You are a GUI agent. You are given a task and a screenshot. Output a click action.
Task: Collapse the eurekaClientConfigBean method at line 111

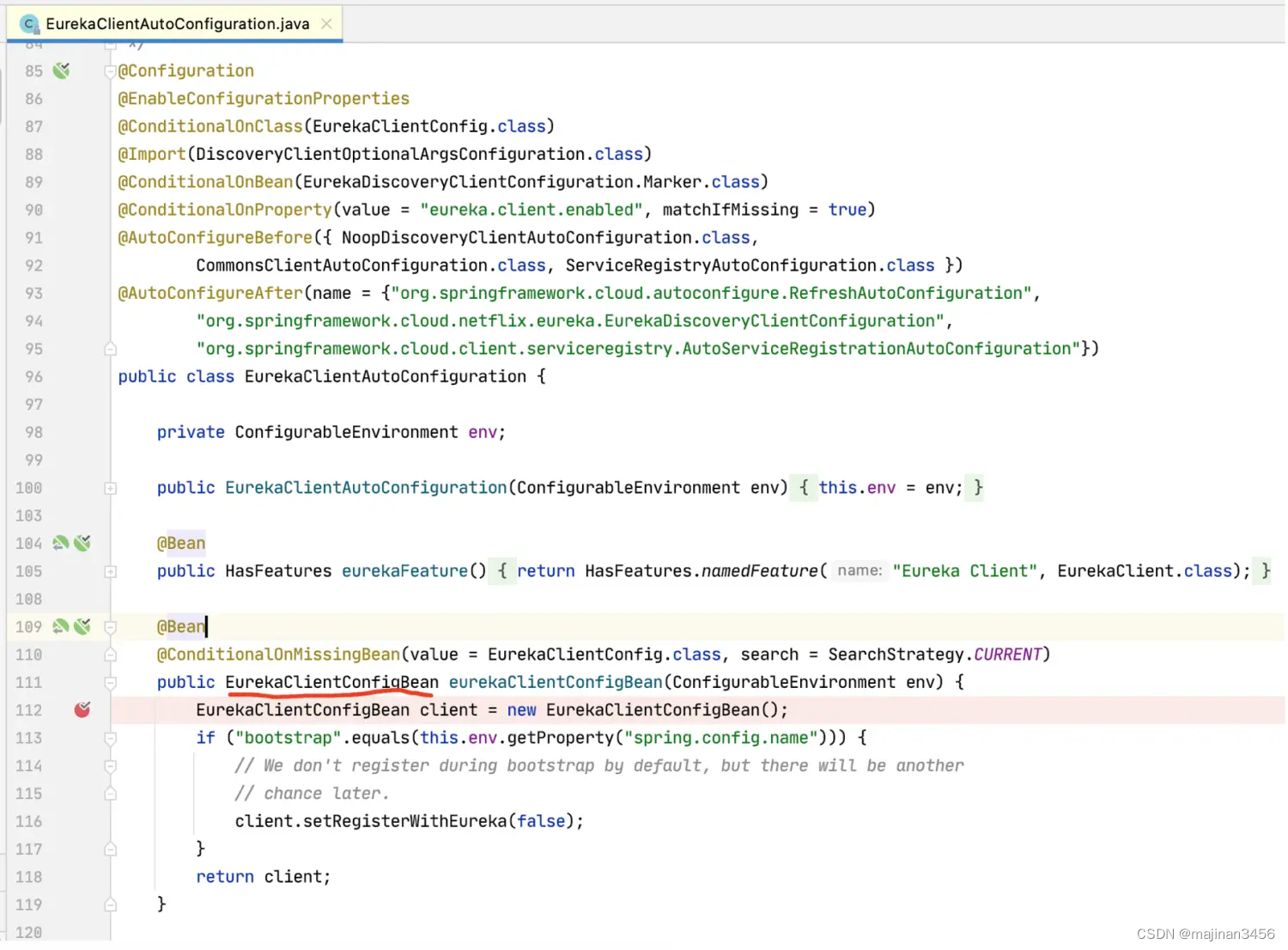[110, 683]
